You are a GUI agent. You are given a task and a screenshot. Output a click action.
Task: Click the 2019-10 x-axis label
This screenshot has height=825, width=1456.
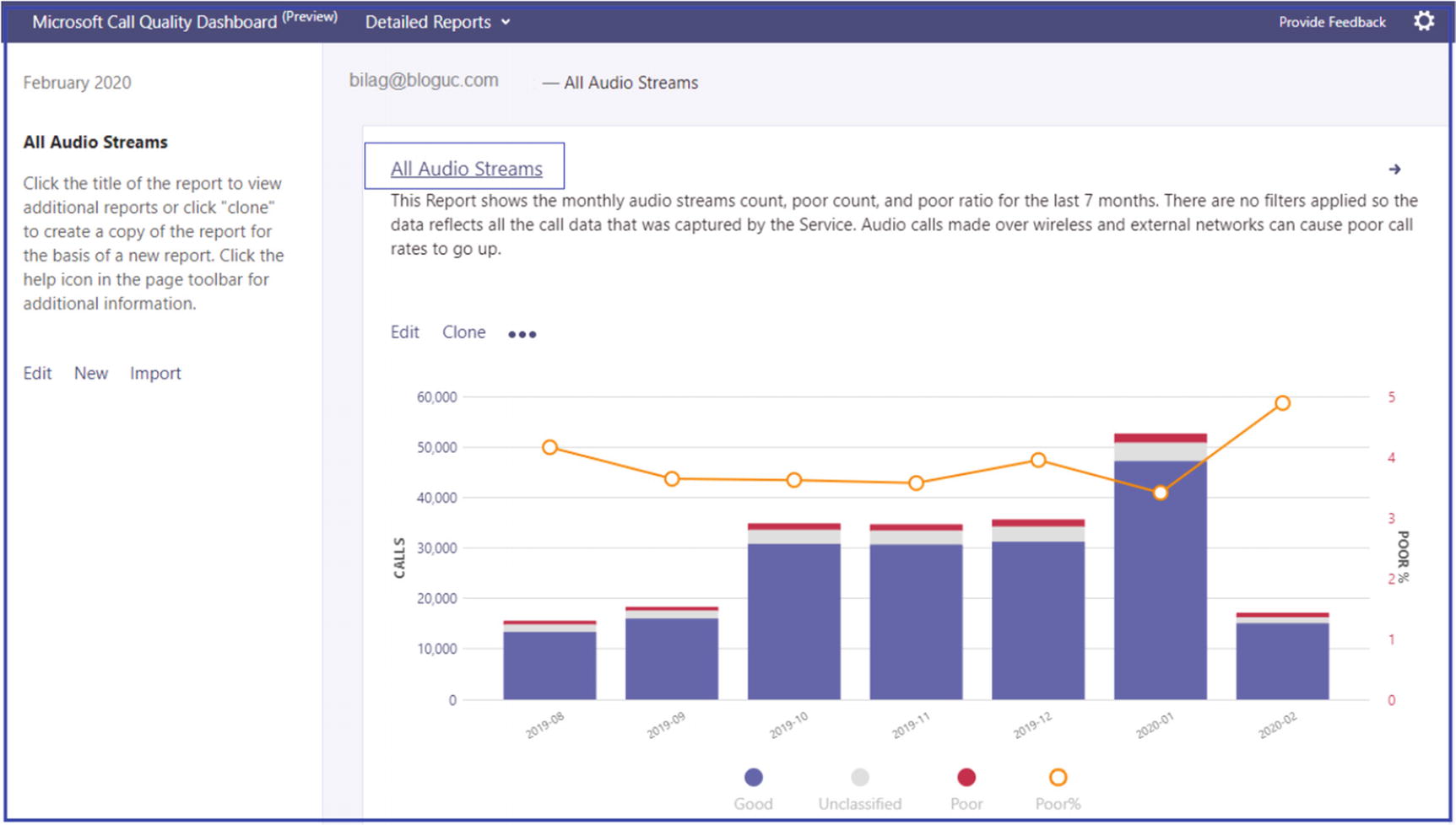click(x=788, y=725)
